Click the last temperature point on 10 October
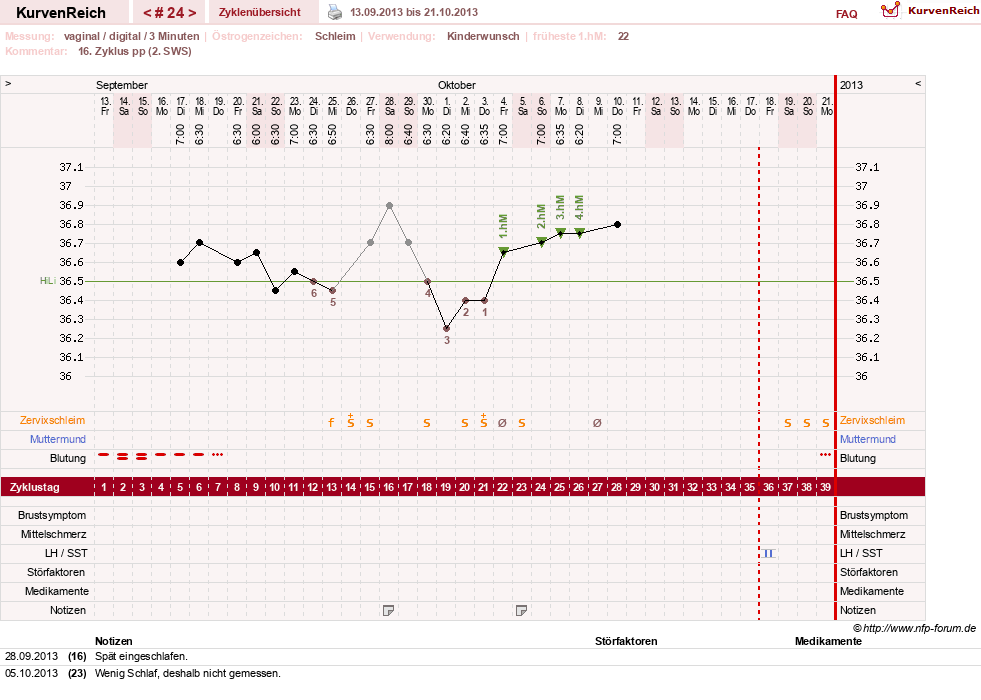 (618, 224)
